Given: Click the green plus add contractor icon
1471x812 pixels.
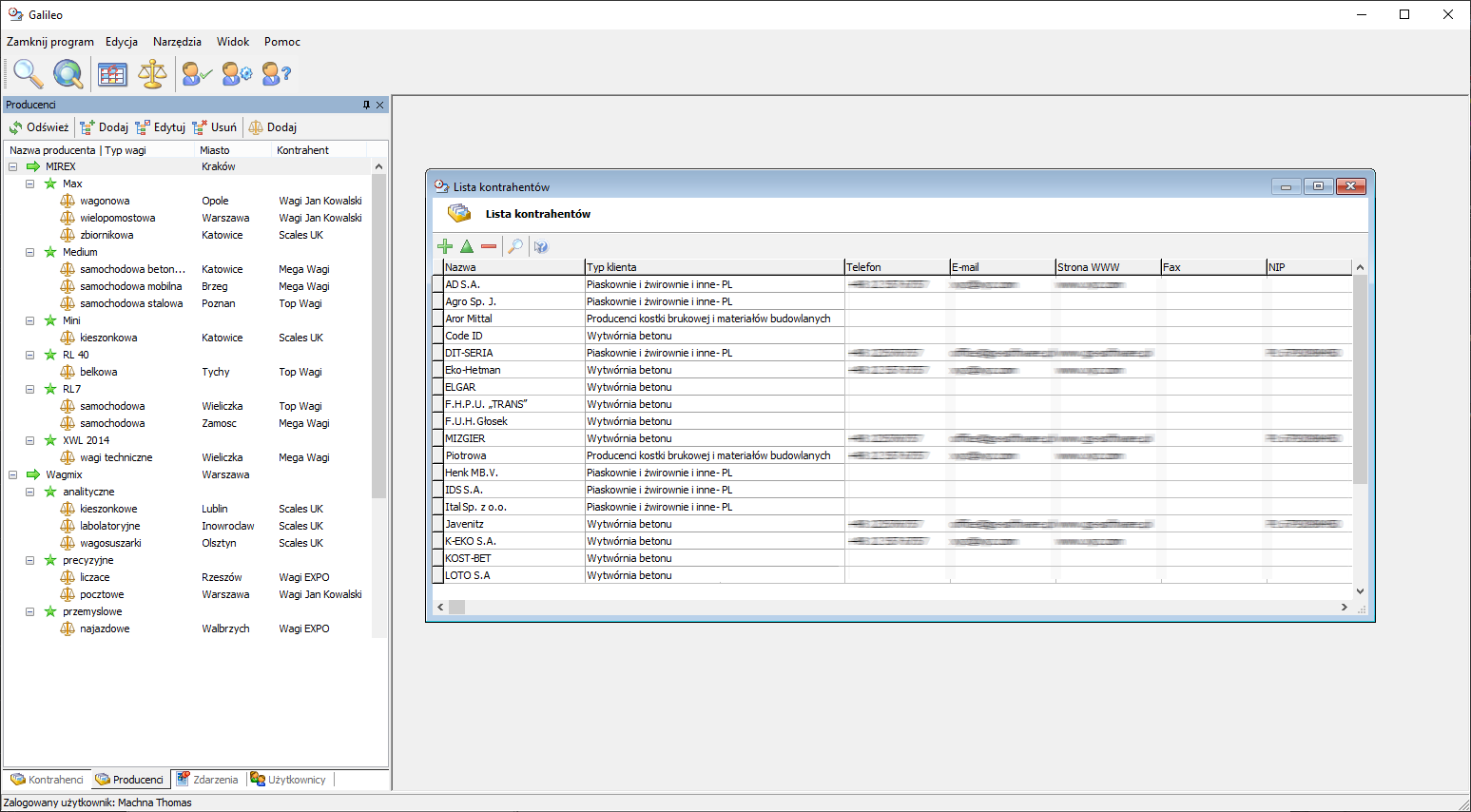Looking at the screenshot, I should click(444, 246).
